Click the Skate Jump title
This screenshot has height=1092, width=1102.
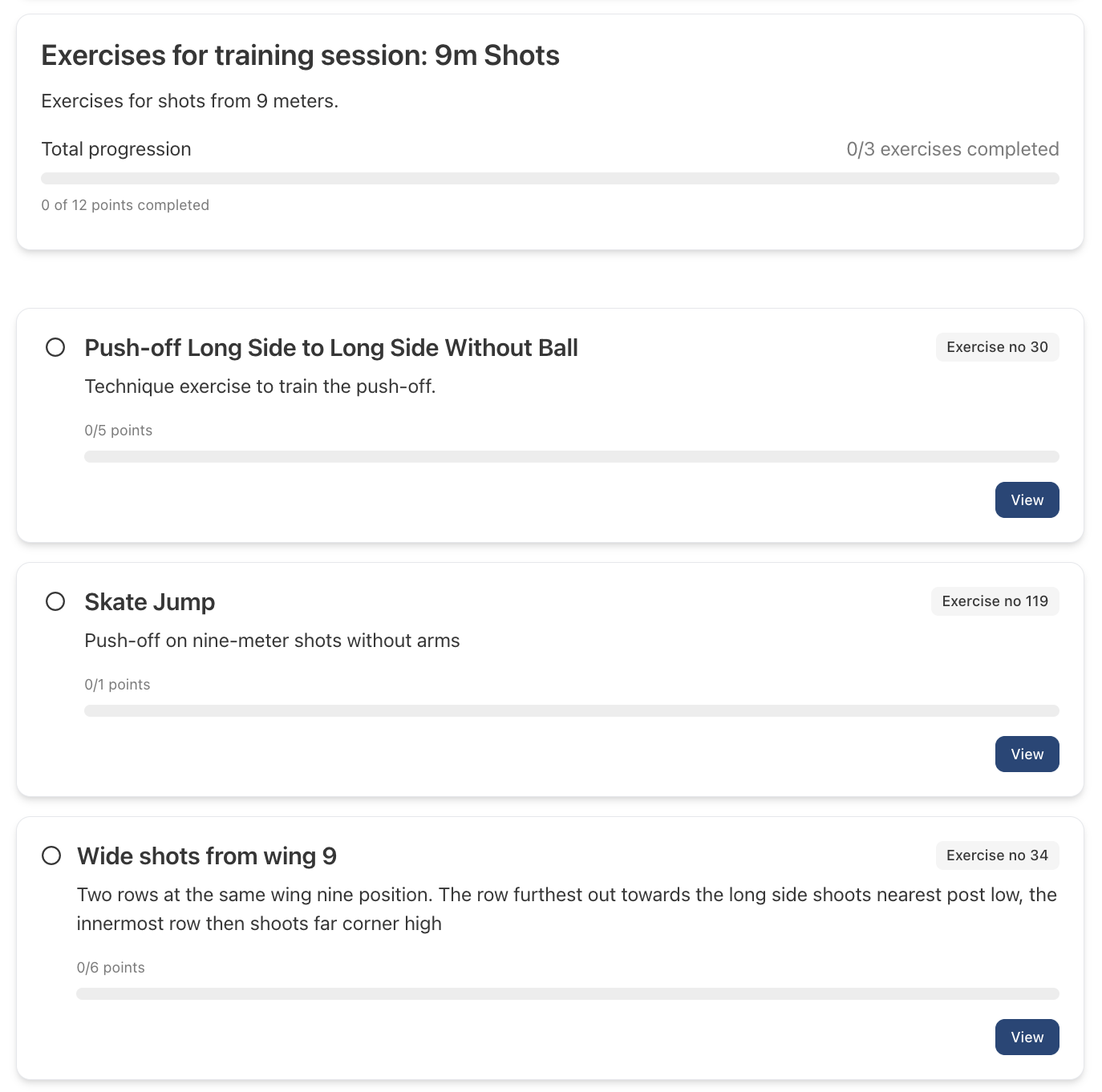(x=149, y=601)
